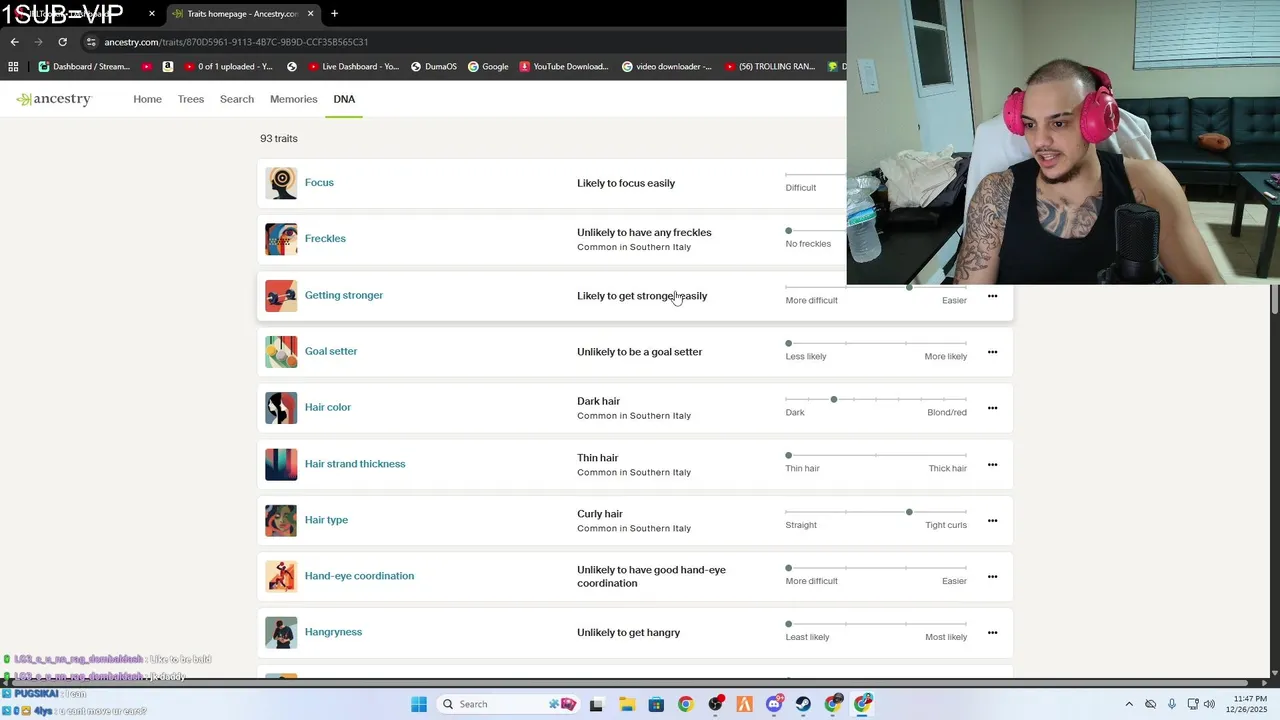Viewport: 1280px width, 720px height.
Task: Open the Hair type trait link
Action: pos(326,520)
